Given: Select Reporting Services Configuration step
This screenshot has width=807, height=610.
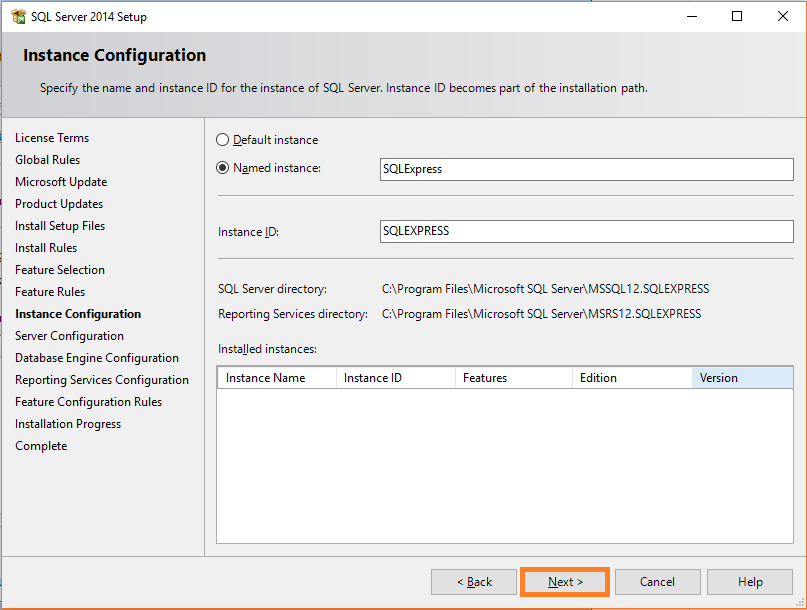Looking at the screenshot, I should [102, 380].
